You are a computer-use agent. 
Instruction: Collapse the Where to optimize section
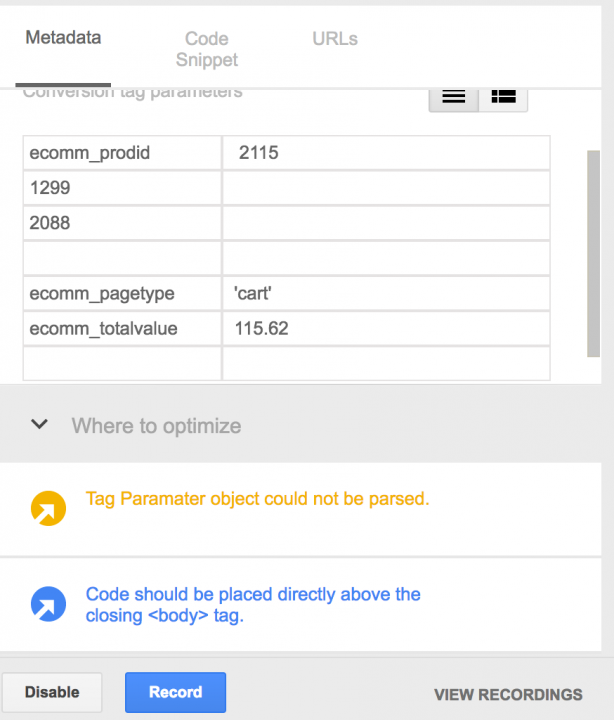coord(39,424)
